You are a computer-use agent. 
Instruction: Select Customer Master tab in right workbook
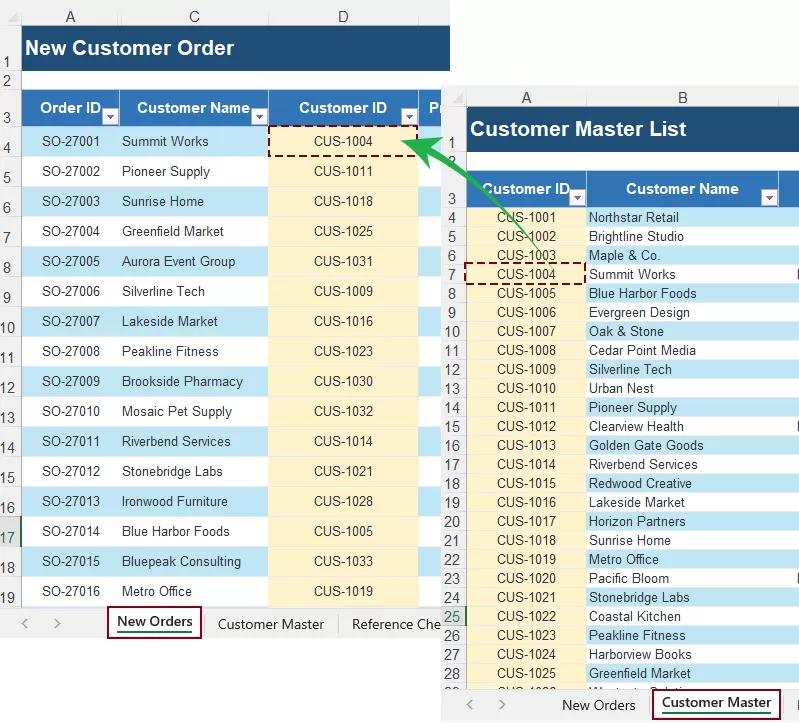716,703
